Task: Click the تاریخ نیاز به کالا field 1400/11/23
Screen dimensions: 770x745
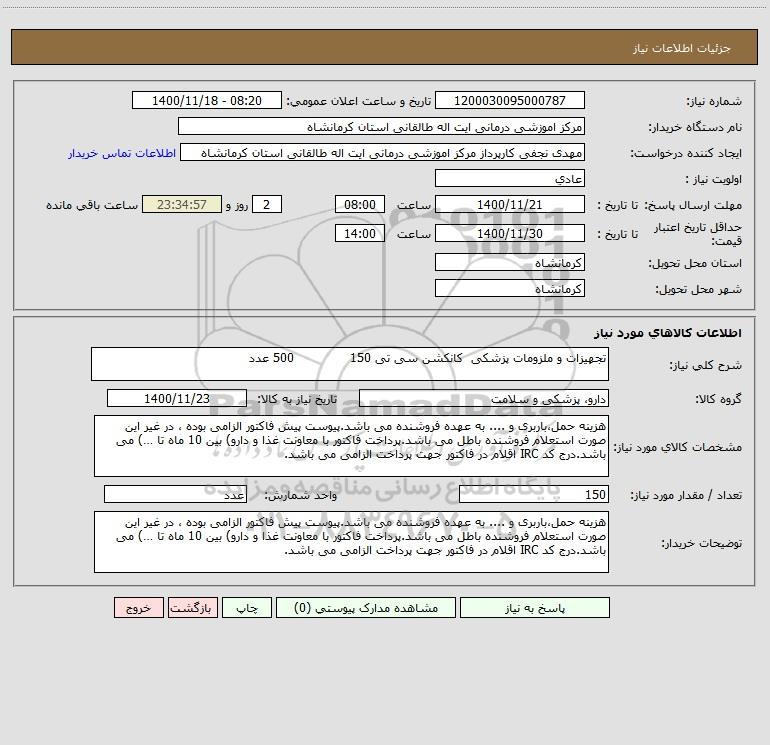Action: [177, 398]
